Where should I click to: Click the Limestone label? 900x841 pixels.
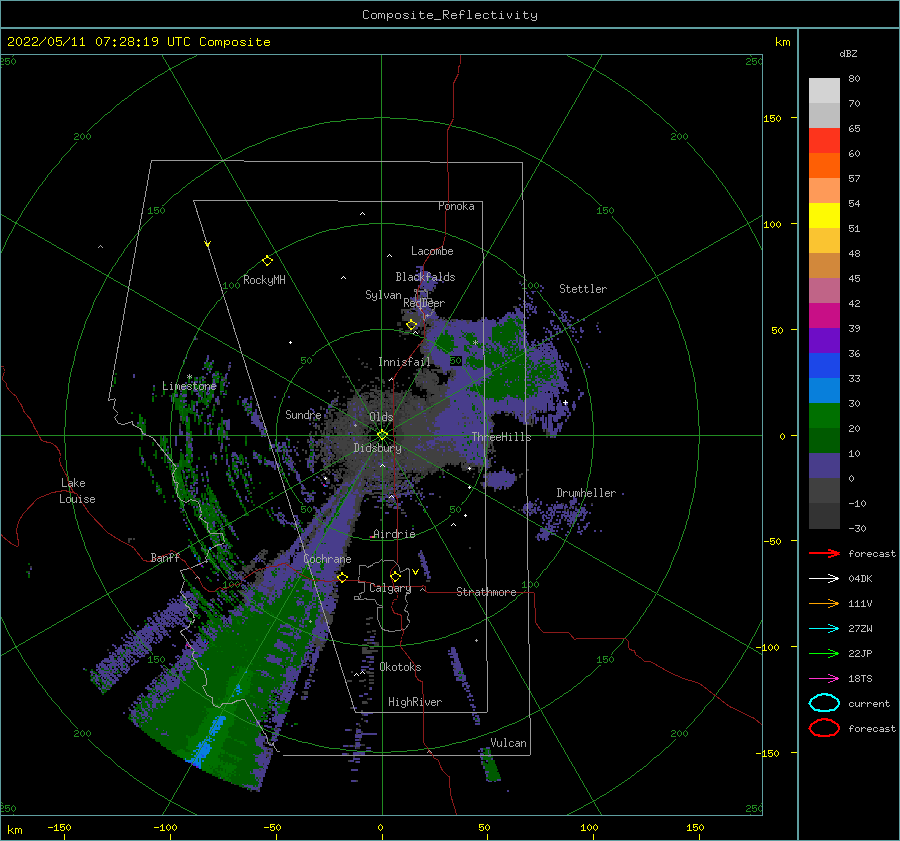point(189,386)
